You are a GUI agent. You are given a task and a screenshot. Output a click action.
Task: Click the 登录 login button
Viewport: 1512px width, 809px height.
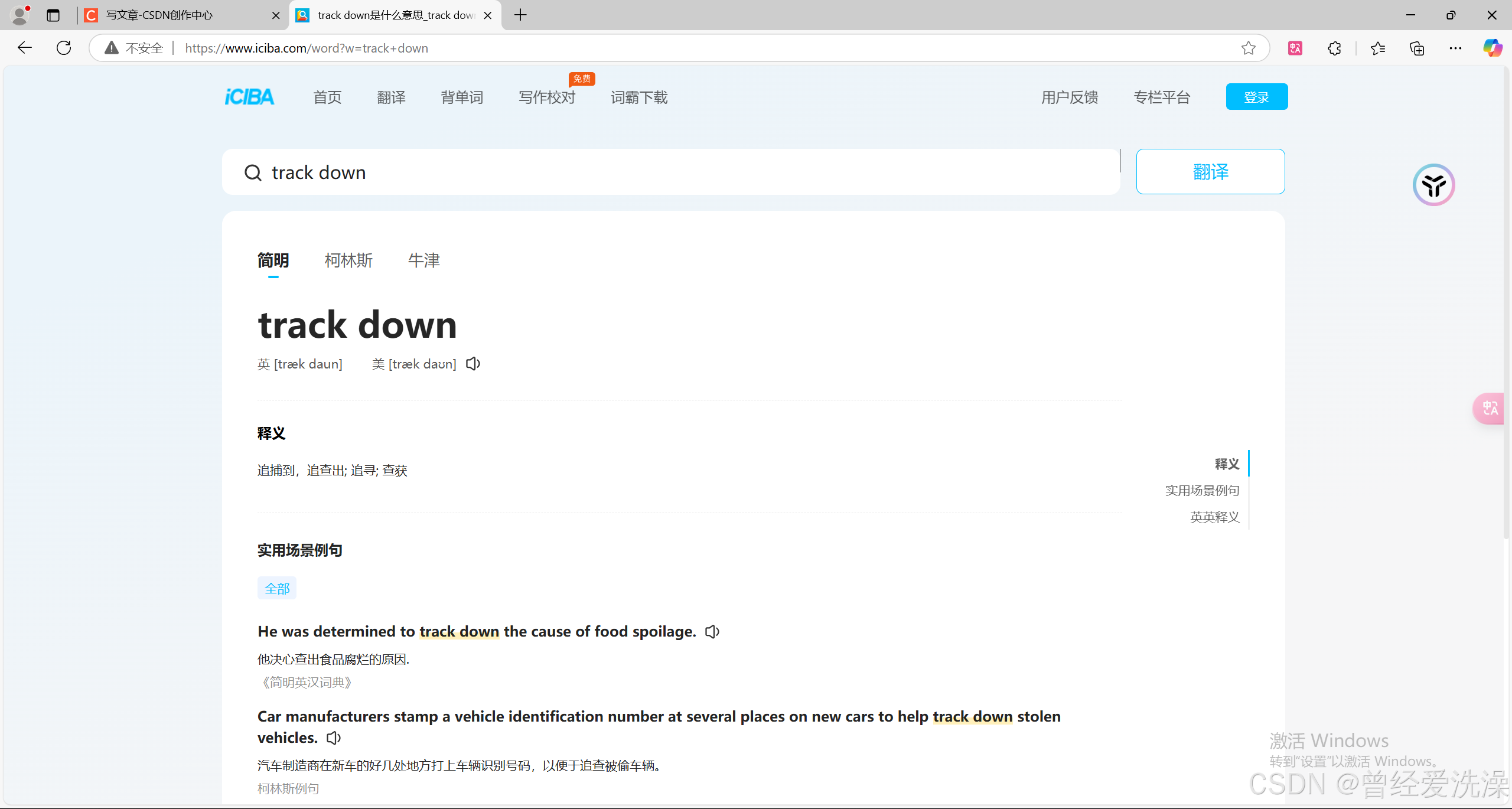pyautogui.click(x=1256, y=97)
